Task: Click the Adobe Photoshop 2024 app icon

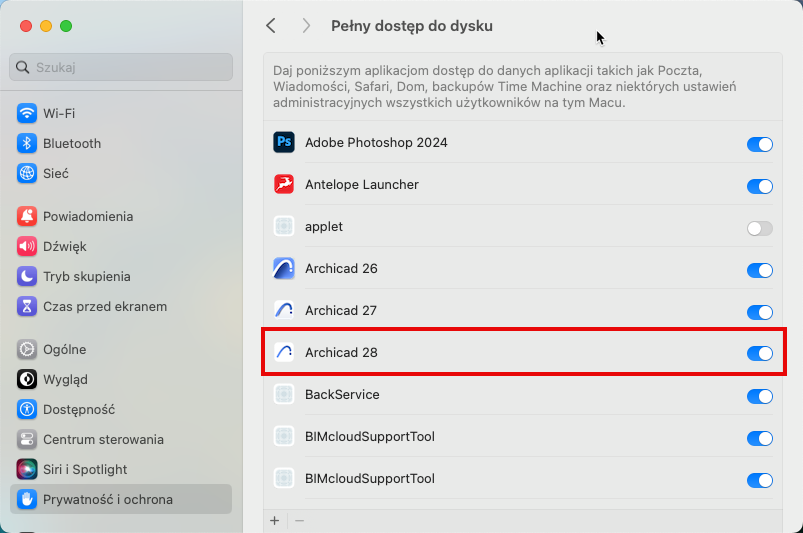Action: point(284,142)
